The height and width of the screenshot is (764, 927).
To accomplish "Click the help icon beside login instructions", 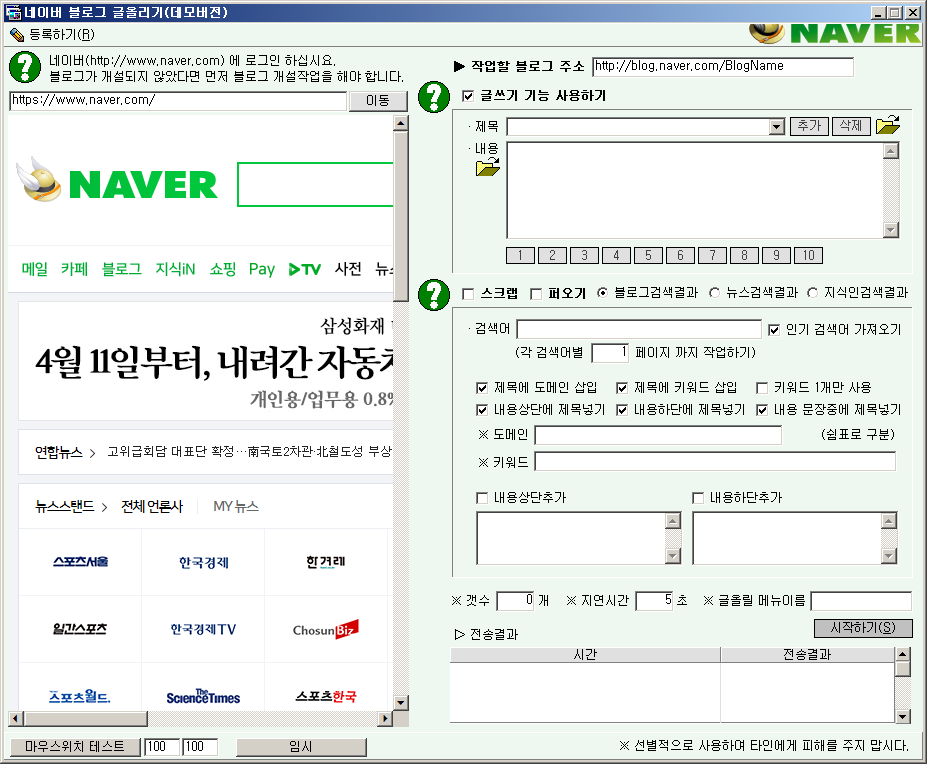I will [24, 67].
